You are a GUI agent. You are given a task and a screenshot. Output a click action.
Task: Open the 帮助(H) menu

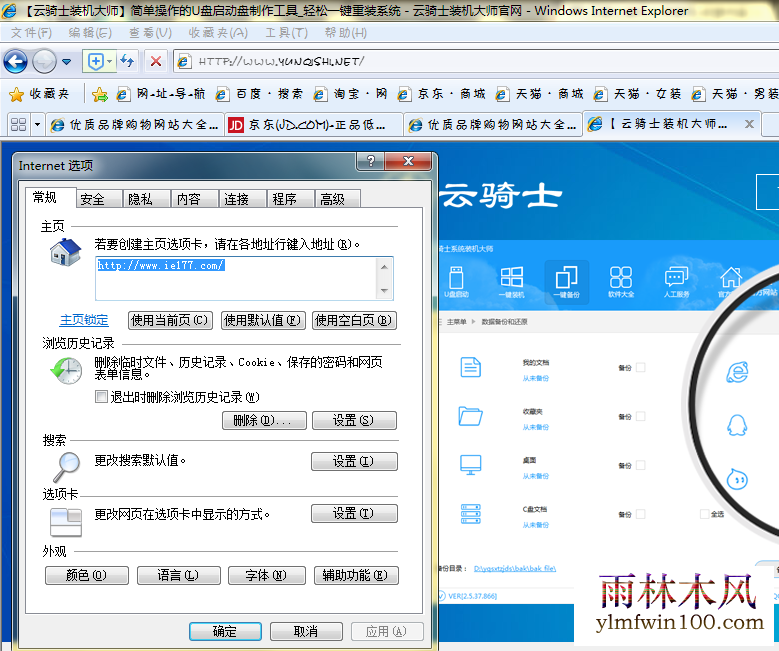point(346,33)
